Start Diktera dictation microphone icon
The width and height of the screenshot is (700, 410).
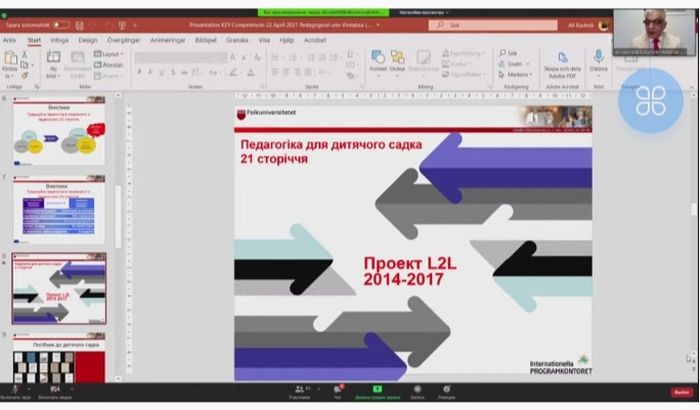pyautogui.click(x=598, y=62)
